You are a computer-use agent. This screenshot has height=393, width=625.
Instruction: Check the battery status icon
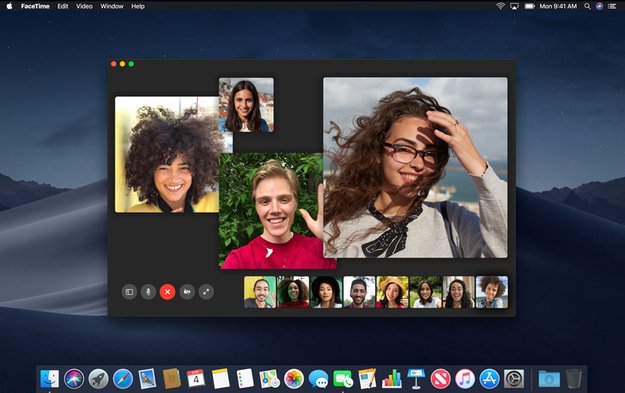[530, 6]
